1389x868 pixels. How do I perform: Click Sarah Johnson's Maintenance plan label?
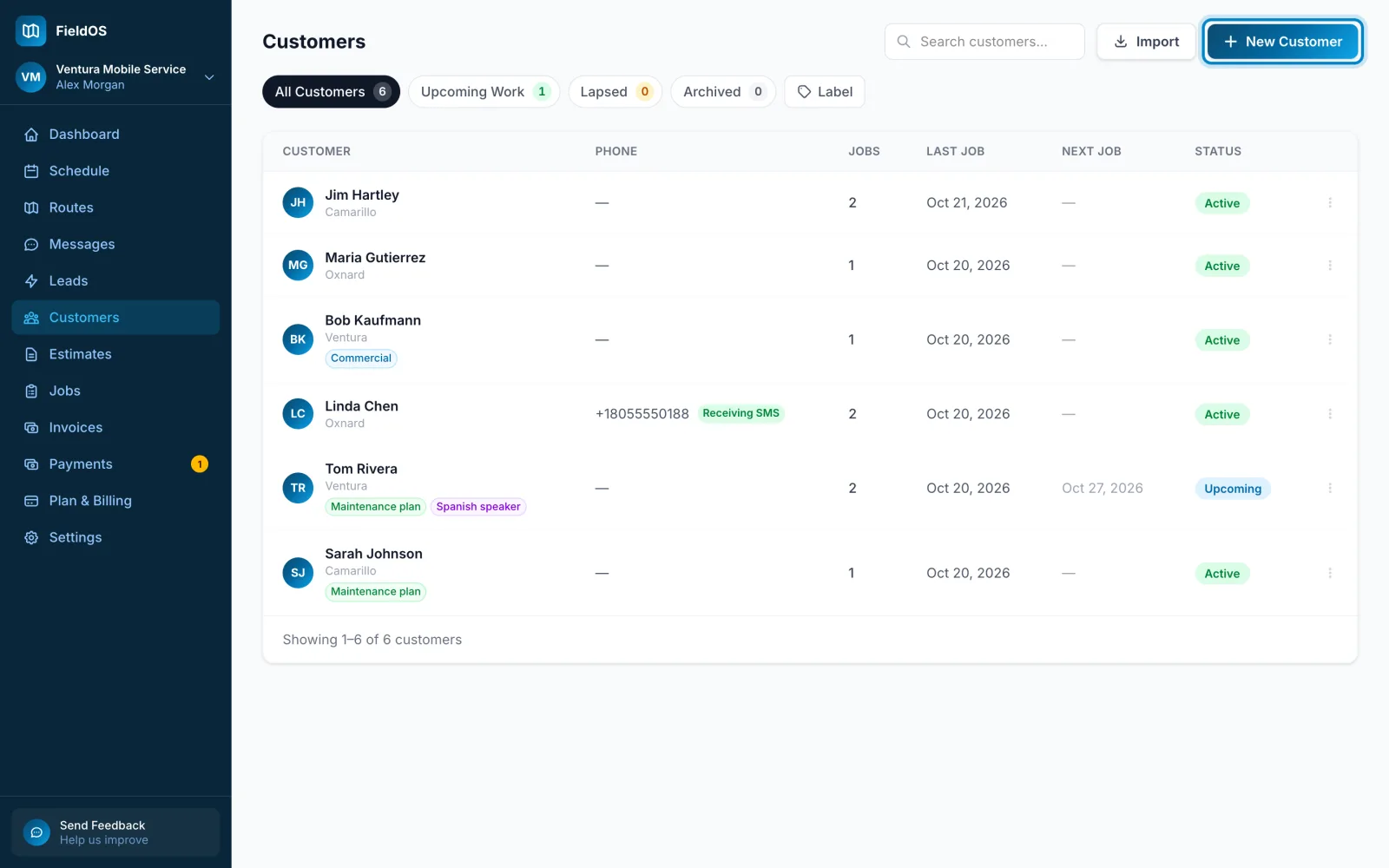pyautogui.click(x=376, y=592)
